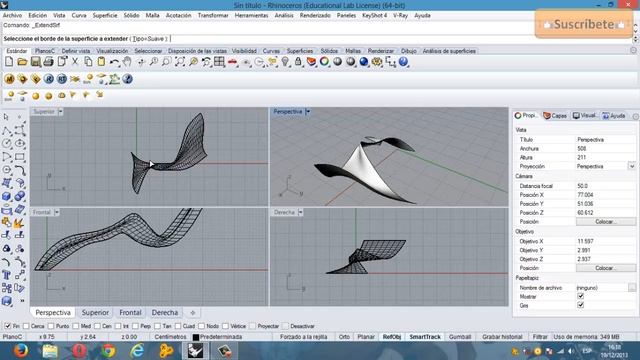Viewport: 640px width, 360px height.
Task: Open the Perspectiva viewport dropdown arrow
Action: [x=308, y=111]
